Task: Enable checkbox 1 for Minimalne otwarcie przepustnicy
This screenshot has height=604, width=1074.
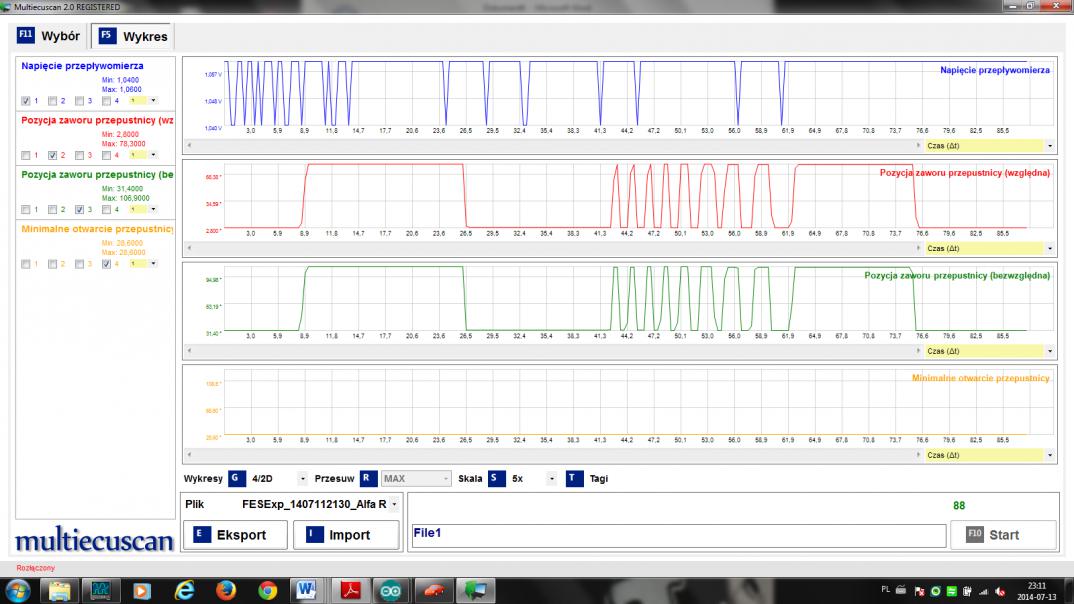Action: (x=26, y=264)
